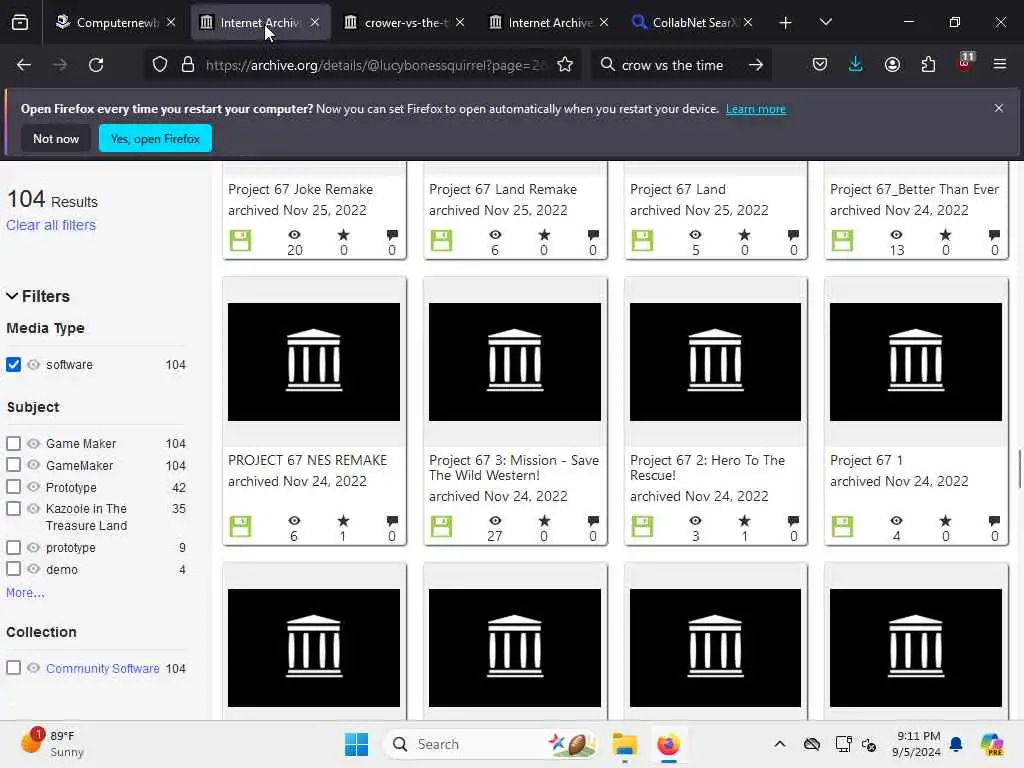Collapse the Filters section chevron
Screen dimensions: 1024x768
pyautogui.click(x=12, y=296)
